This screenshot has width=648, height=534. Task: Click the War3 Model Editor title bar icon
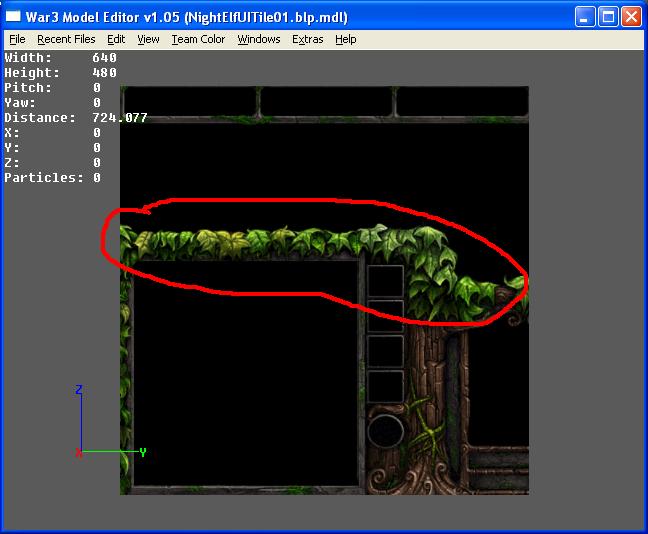(13, 17)
